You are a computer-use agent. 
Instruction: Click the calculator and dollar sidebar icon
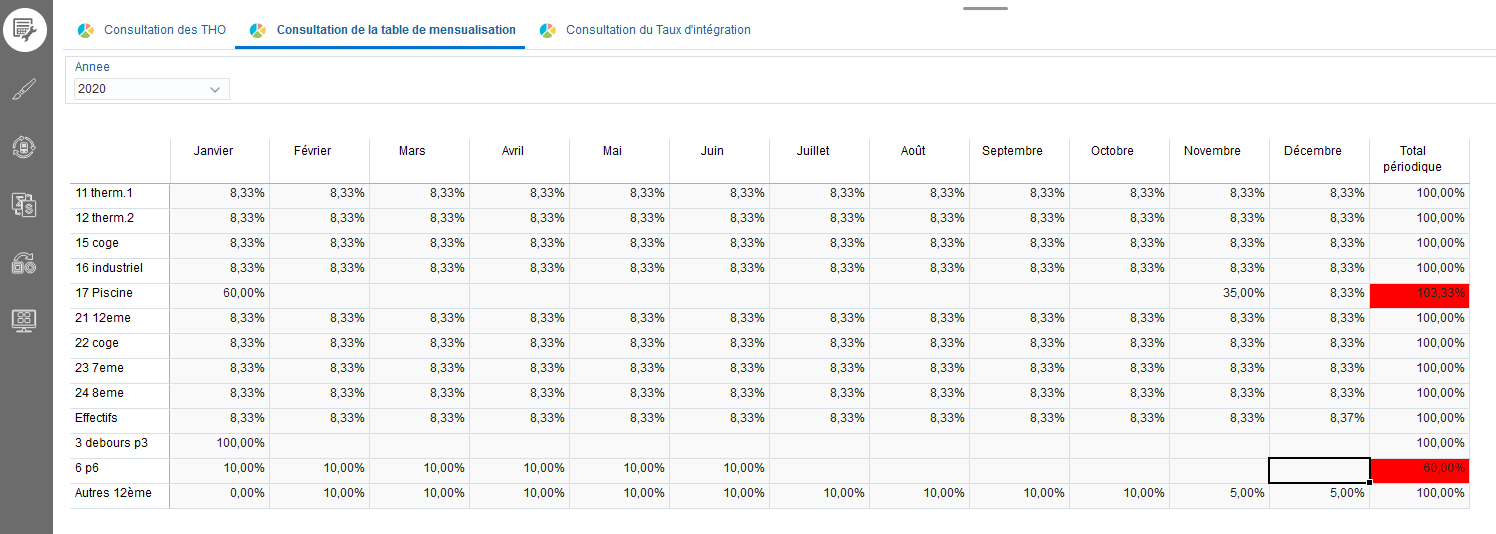(x=24, y=205)
